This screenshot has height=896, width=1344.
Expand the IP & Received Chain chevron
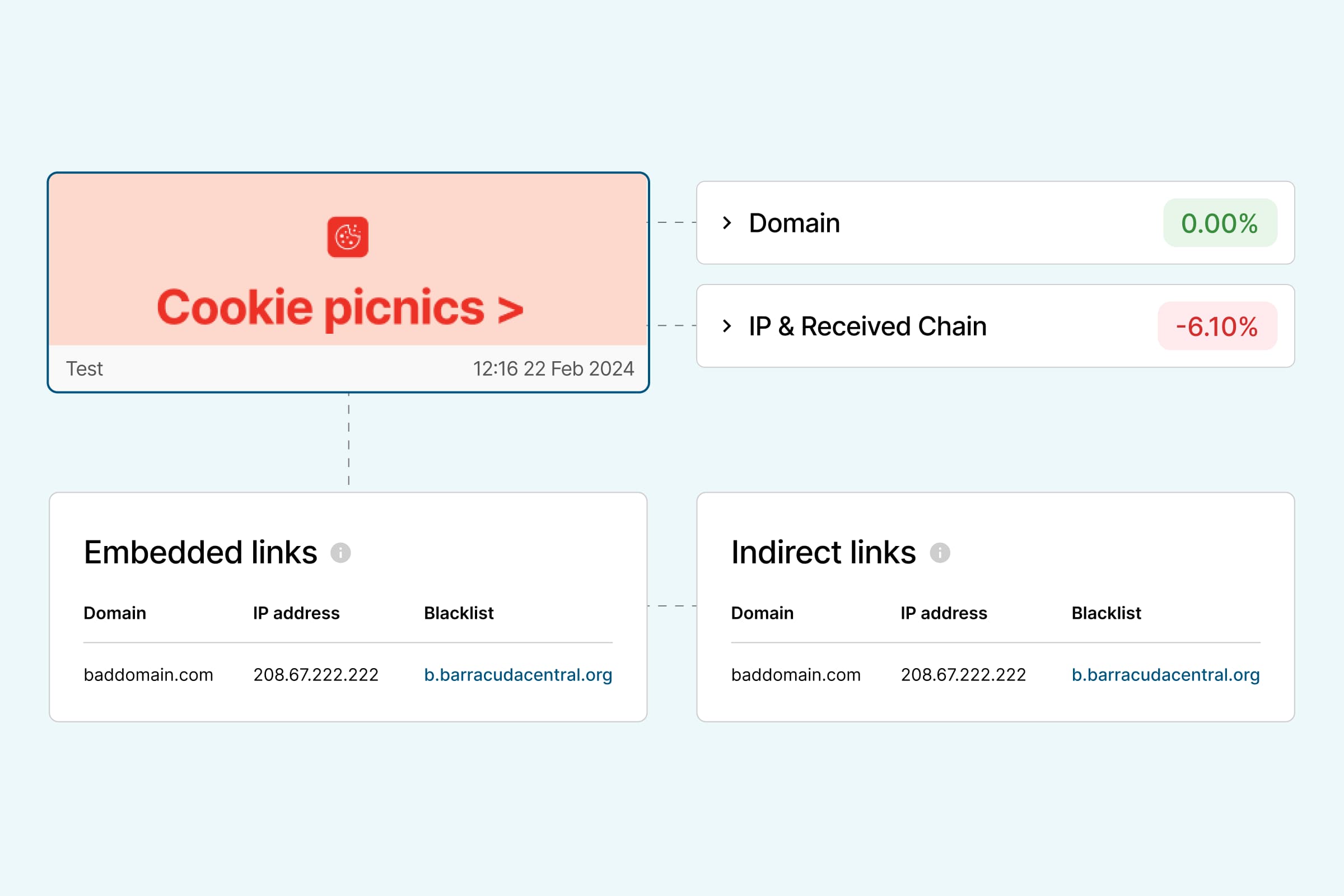point(727,326)
